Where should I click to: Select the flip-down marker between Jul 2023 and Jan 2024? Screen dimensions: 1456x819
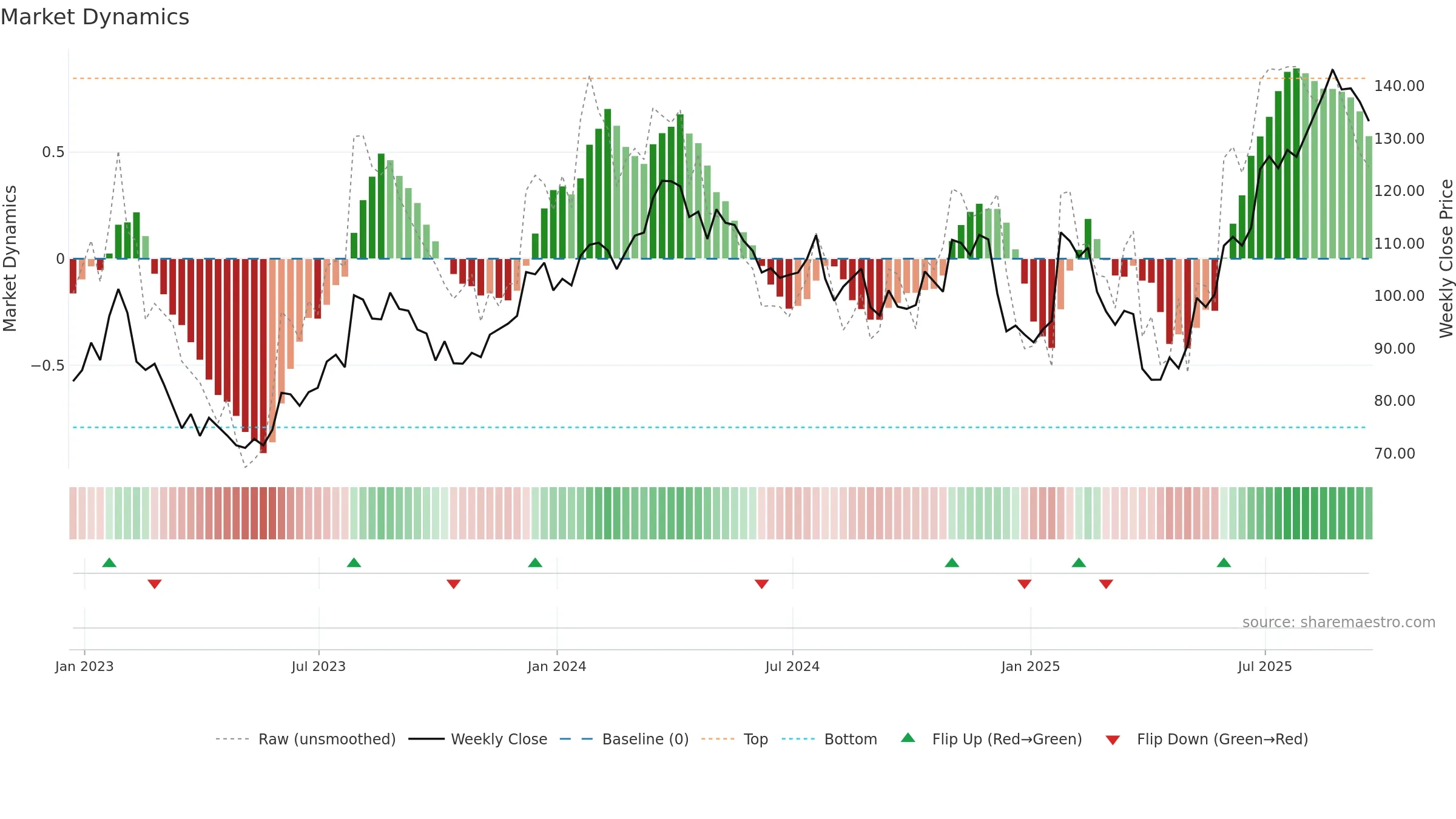[x=454, y=584]
